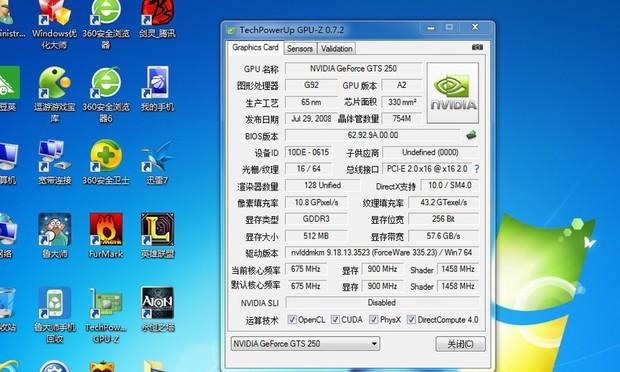Screen dimensions: 620x372
Task: Toggle the CUDA checkbox
Action: [335, 319]
